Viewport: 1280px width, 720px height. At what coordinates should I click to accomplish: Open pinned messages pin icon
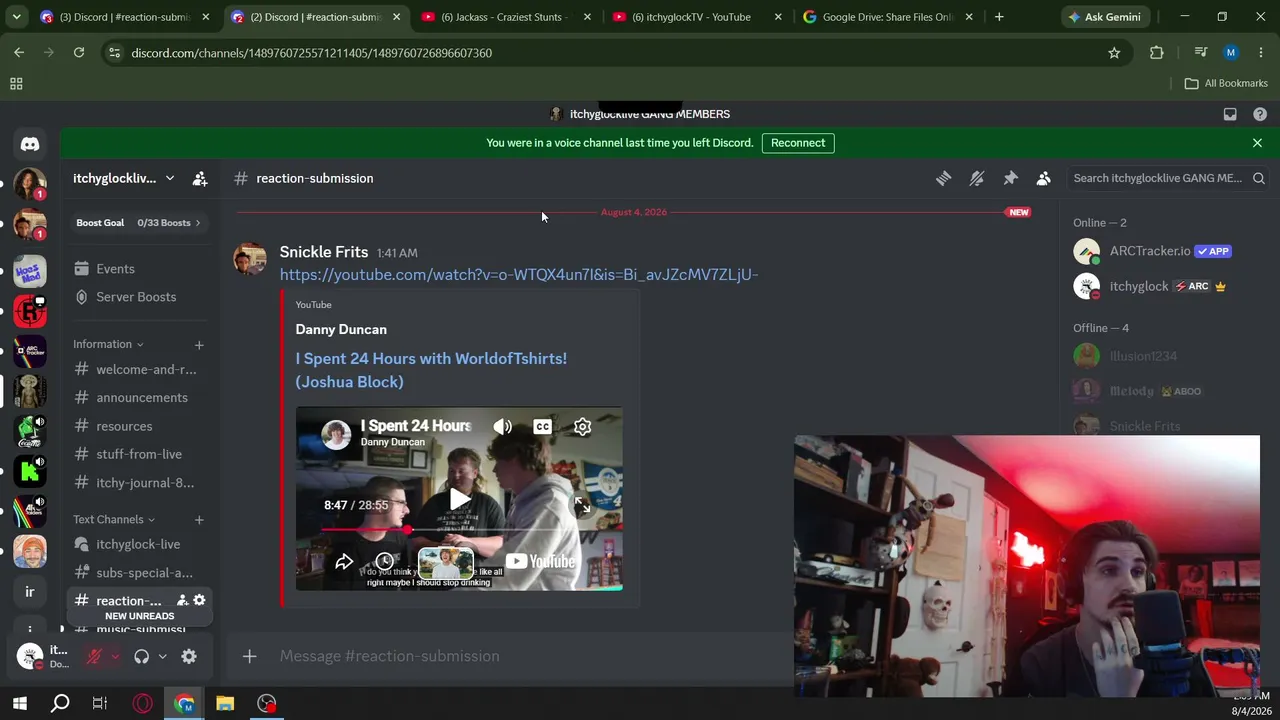[1010, 178]
